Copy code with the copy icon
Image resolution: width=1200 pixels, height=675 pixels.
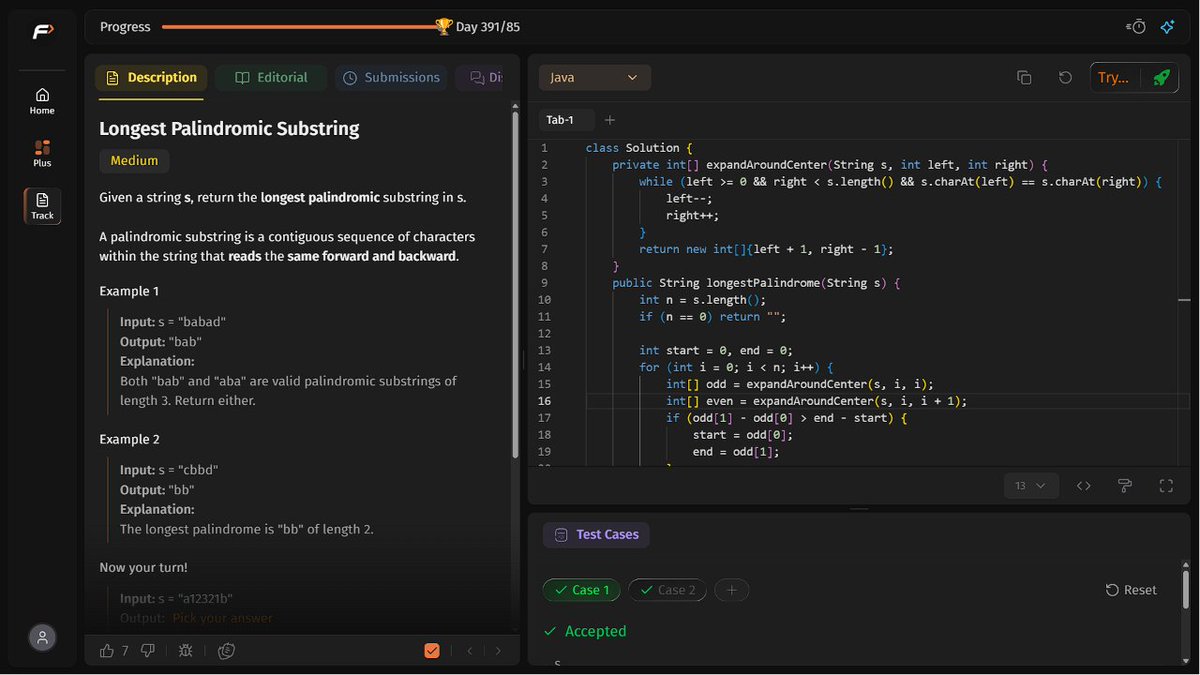1024,77
